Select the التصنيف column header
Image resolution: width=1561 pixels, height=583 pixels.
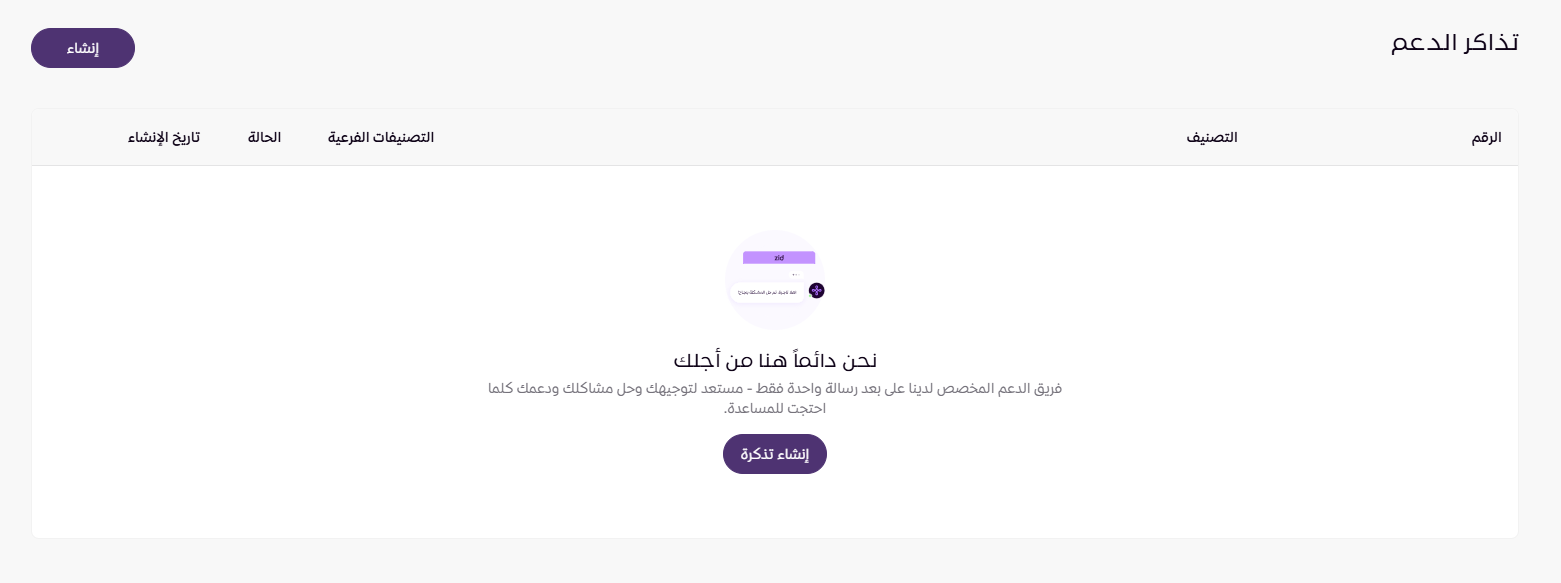(x=1212, y=137)
